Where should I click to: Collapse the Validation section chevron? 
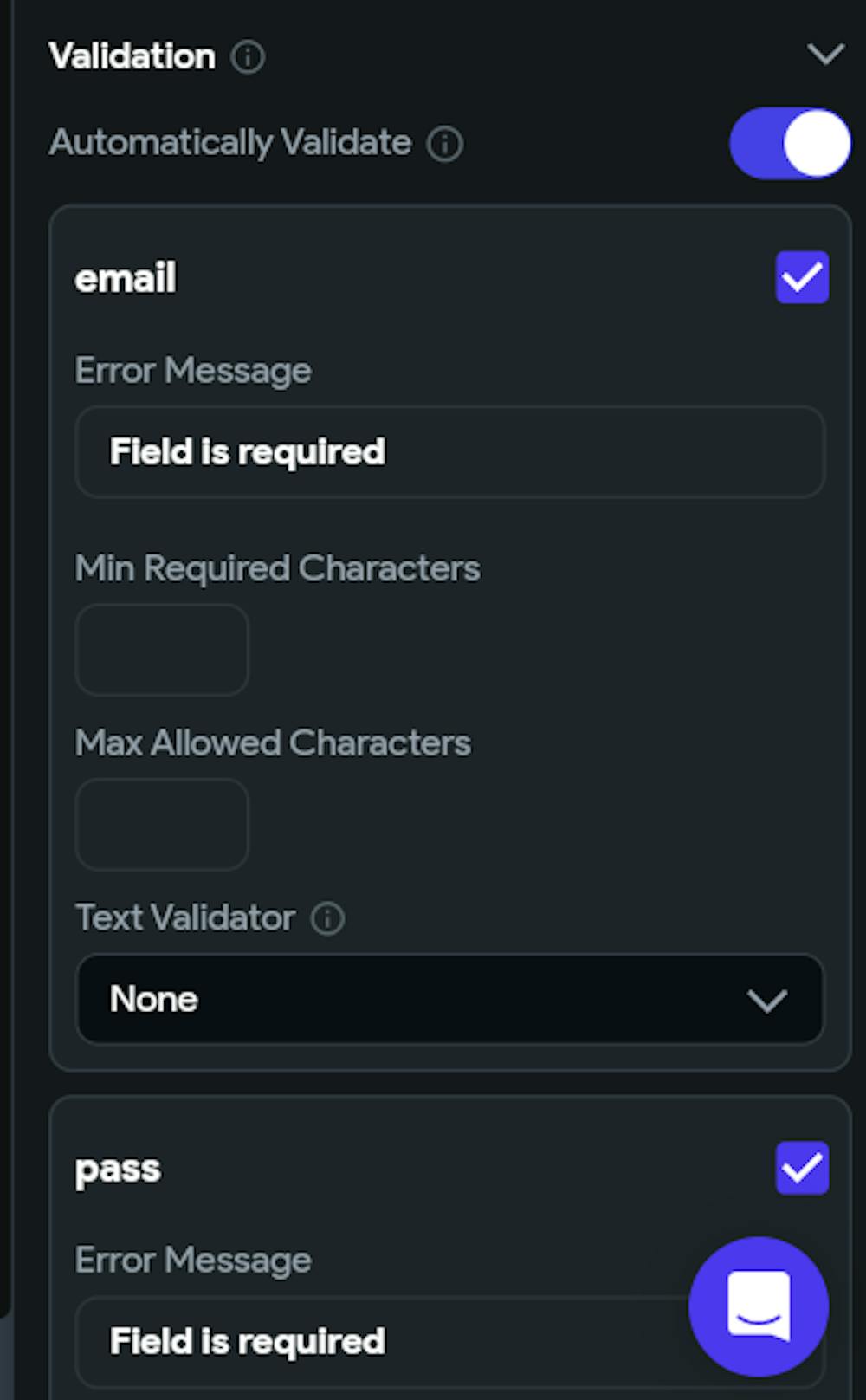[x=825, y=55]
